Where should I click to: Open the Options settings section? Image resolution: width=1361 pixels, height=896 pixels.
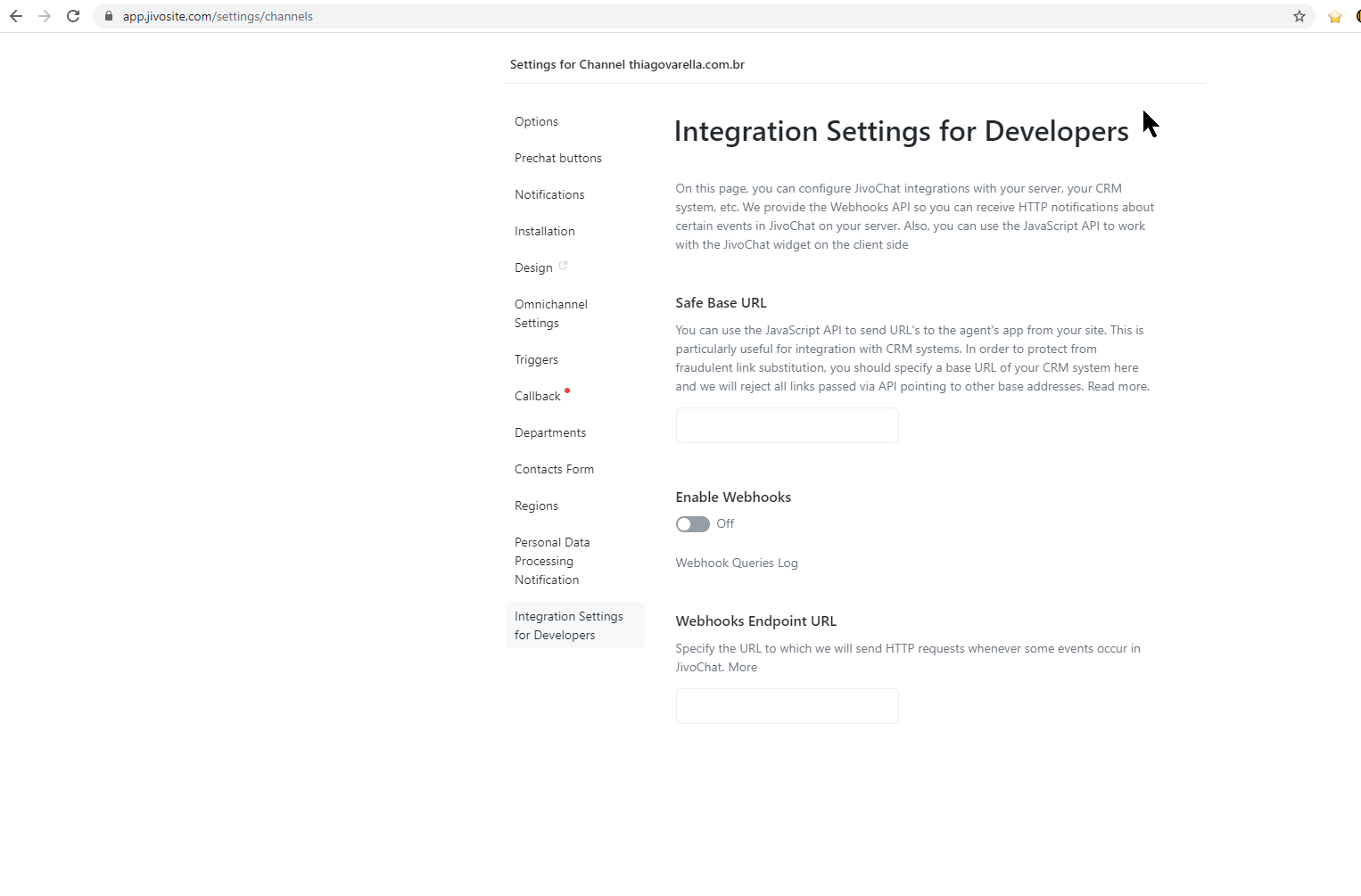536,121
